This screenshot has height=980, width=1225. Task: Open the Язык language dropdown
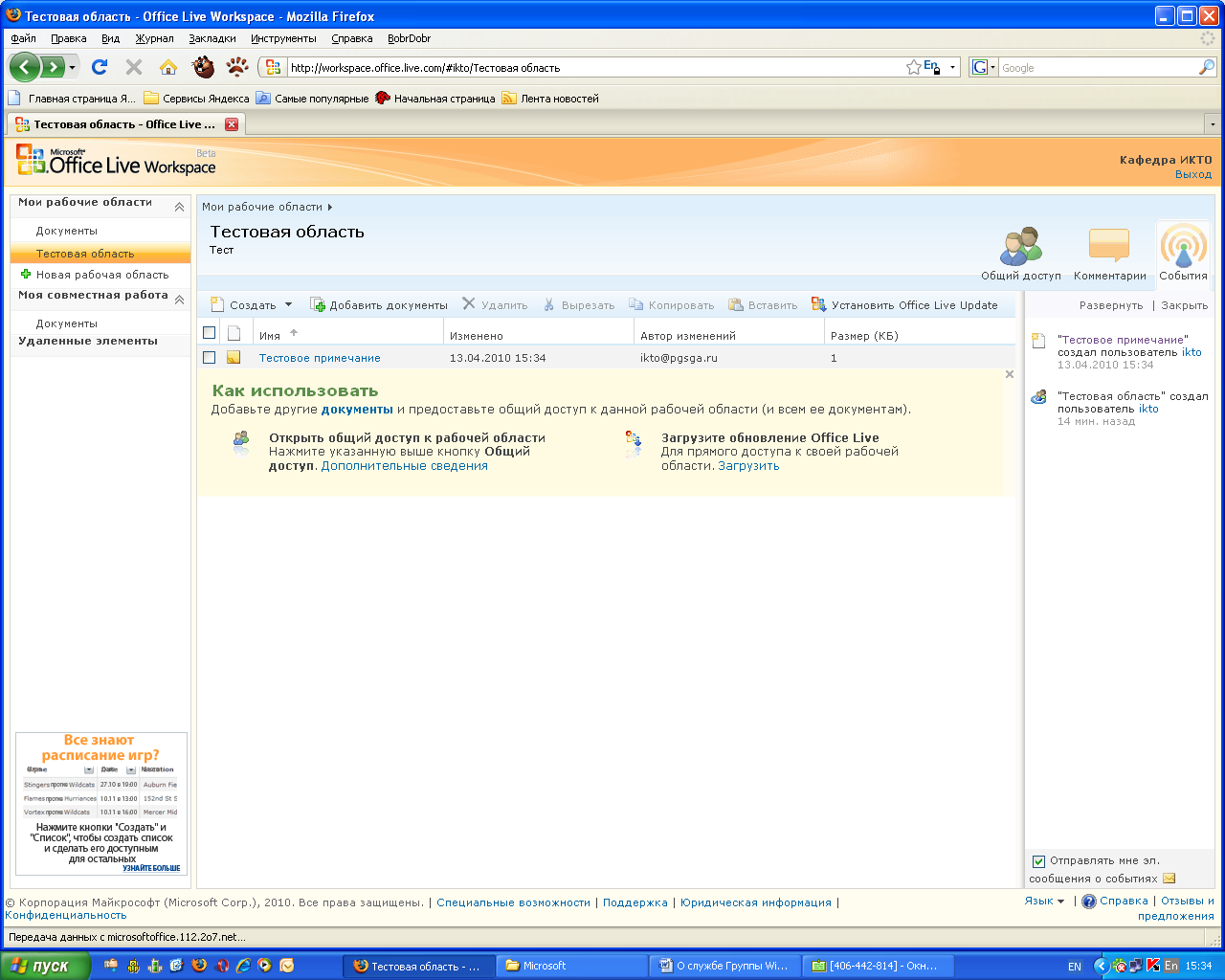click(x=1044, y=901)
